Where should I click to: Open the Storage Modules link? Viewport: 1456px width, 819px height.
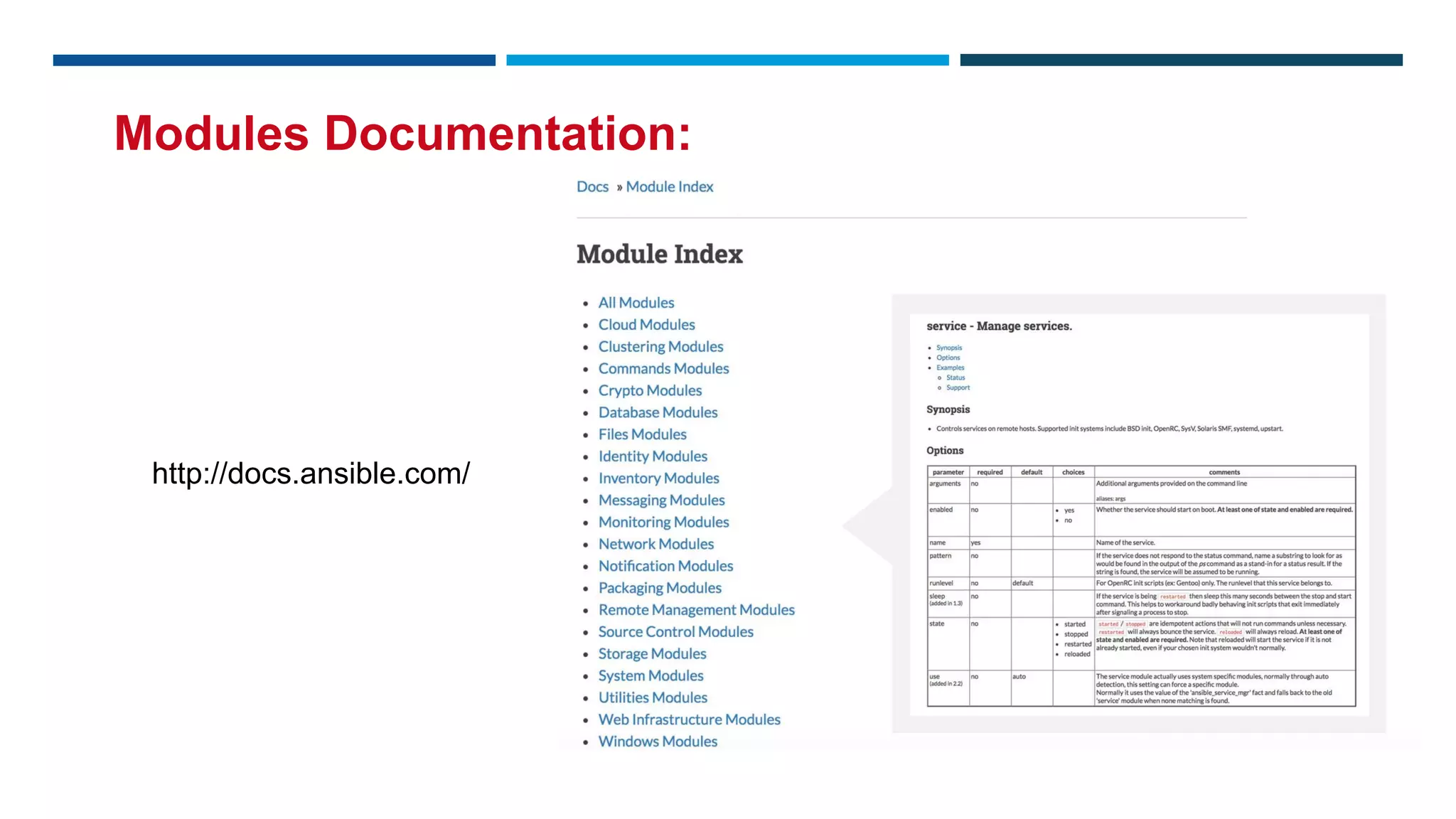652,654
